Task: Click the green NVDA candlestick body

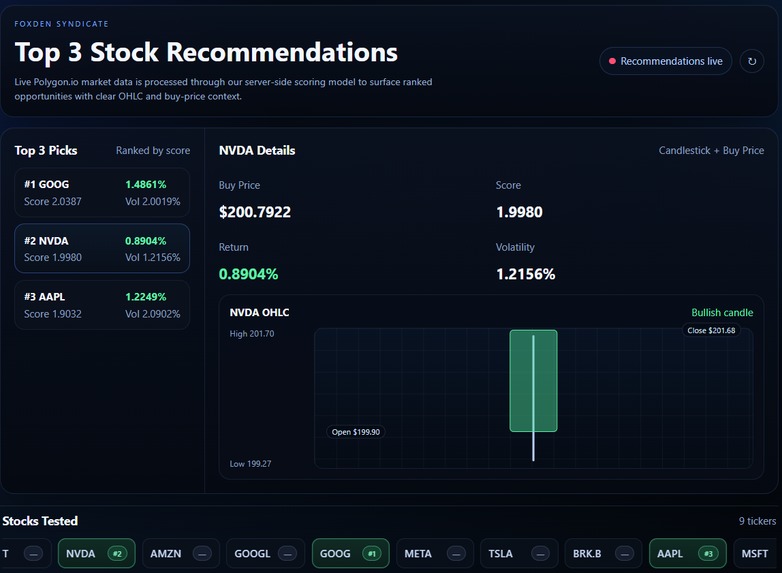Action: pos(533,381)
